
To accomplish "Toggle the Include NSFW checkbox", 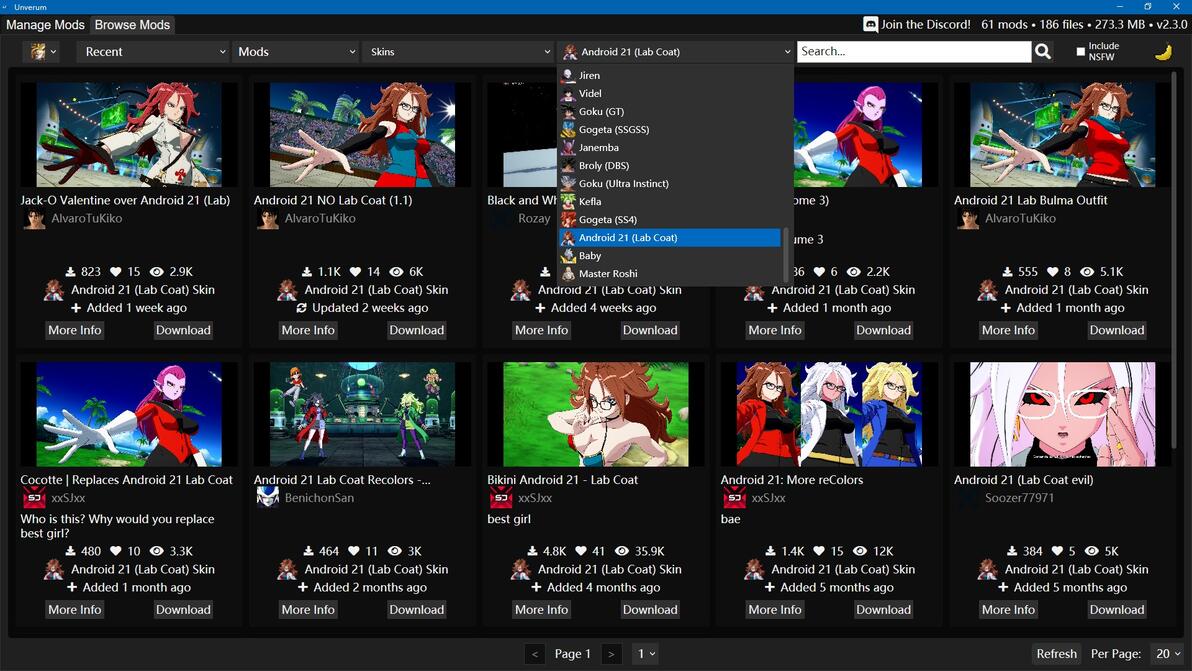I will click(x=1080, y=52).
